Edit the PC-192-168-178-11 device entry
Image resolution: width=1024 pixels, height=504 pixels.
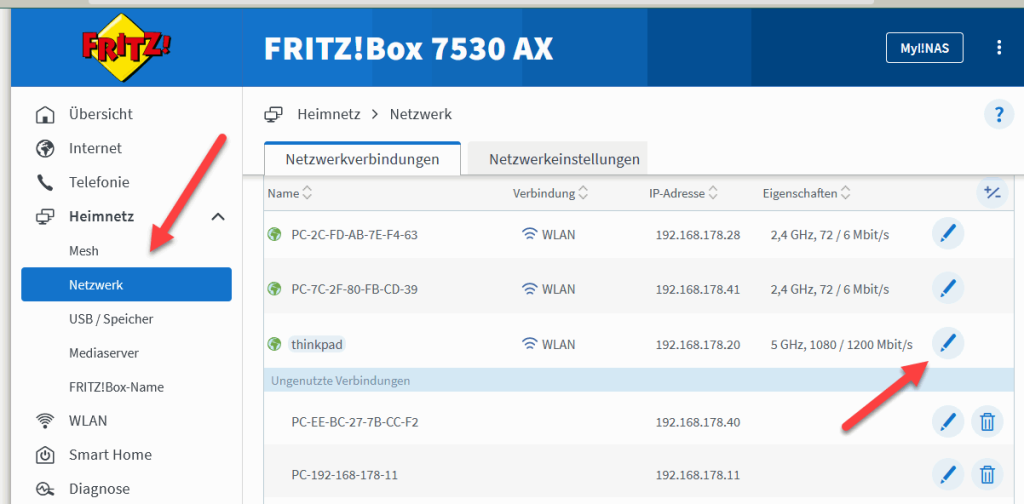[947, 475]
